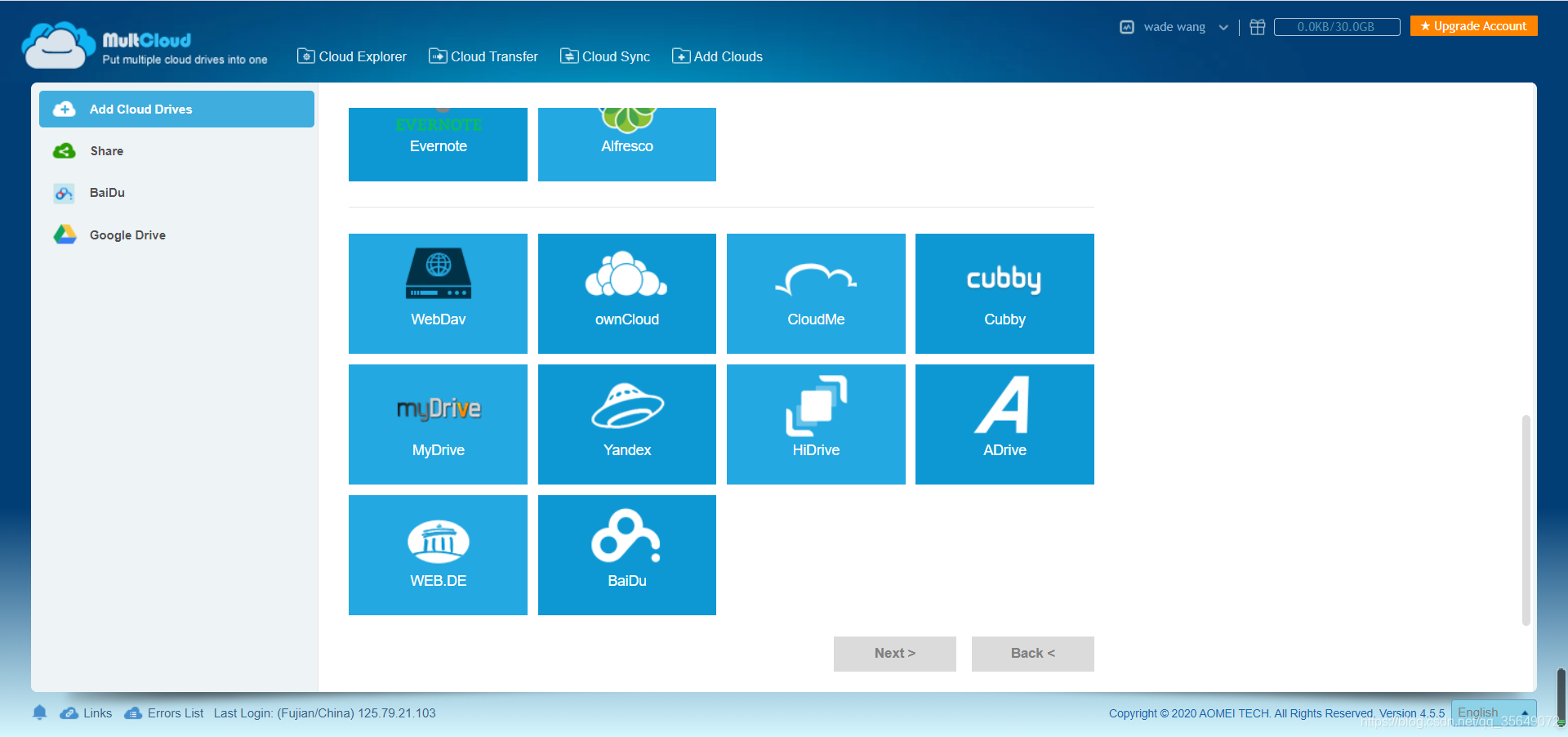This screenshot has width=1568, height=737.
Task: Open the Share sidebar item
Action: coord(176,151)
